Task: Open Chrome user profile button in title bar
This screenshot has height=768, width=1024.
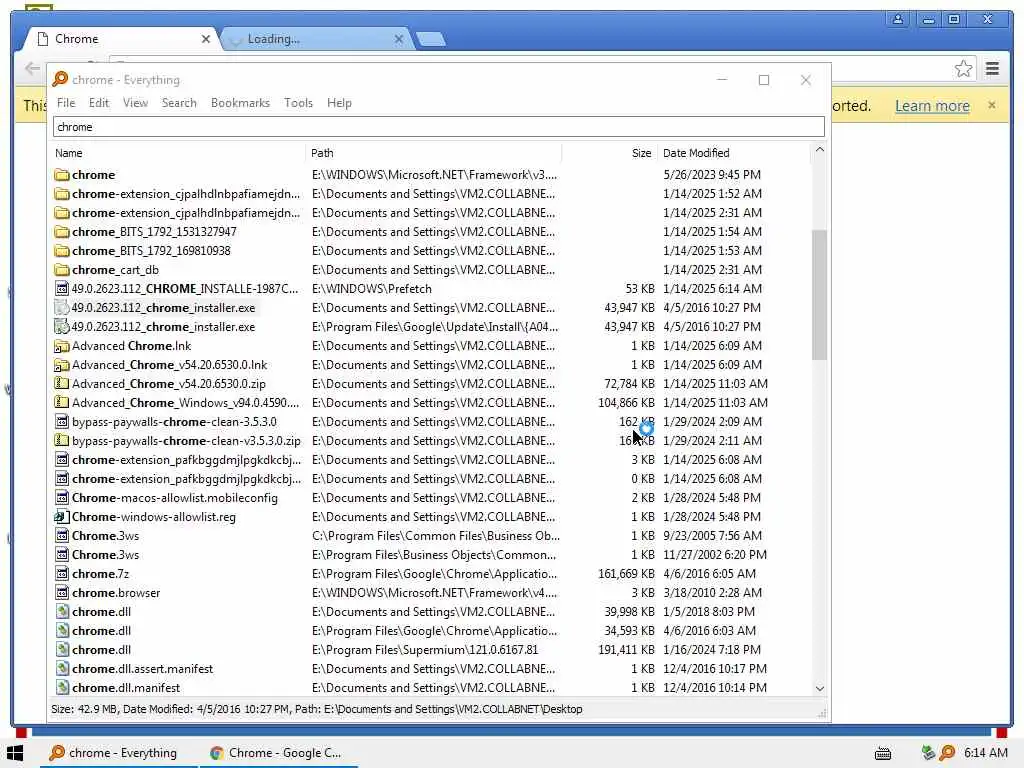Action: click(x=898, y=19)
